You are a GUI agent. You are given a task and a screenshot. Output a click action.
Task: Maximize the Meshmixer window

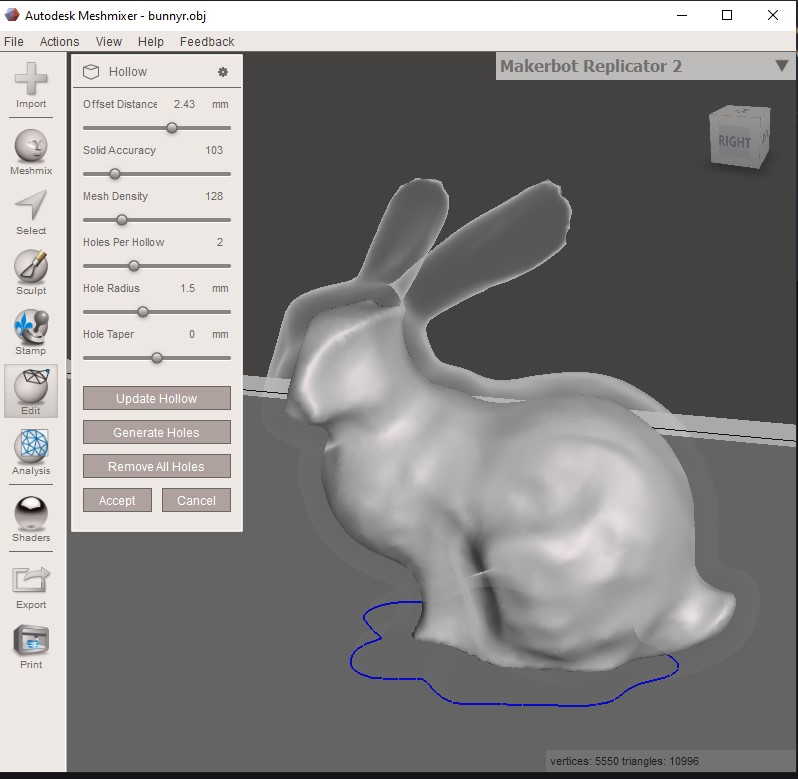tap(727, 15)
